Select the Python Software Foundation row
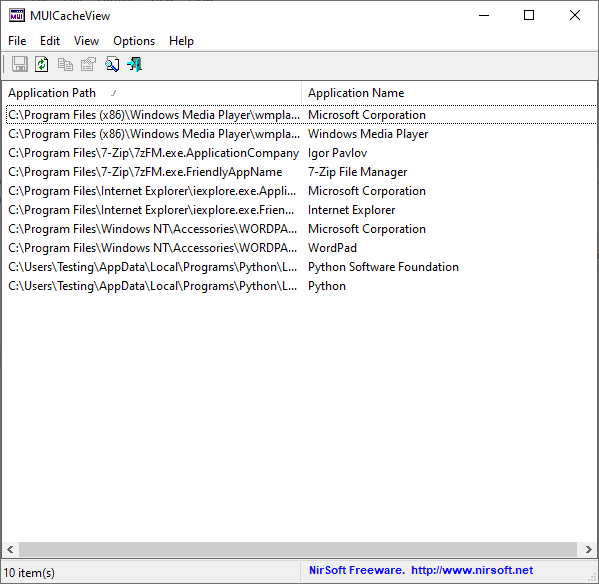The height and width of the screenshot is (584, 599). click(301, 267)
